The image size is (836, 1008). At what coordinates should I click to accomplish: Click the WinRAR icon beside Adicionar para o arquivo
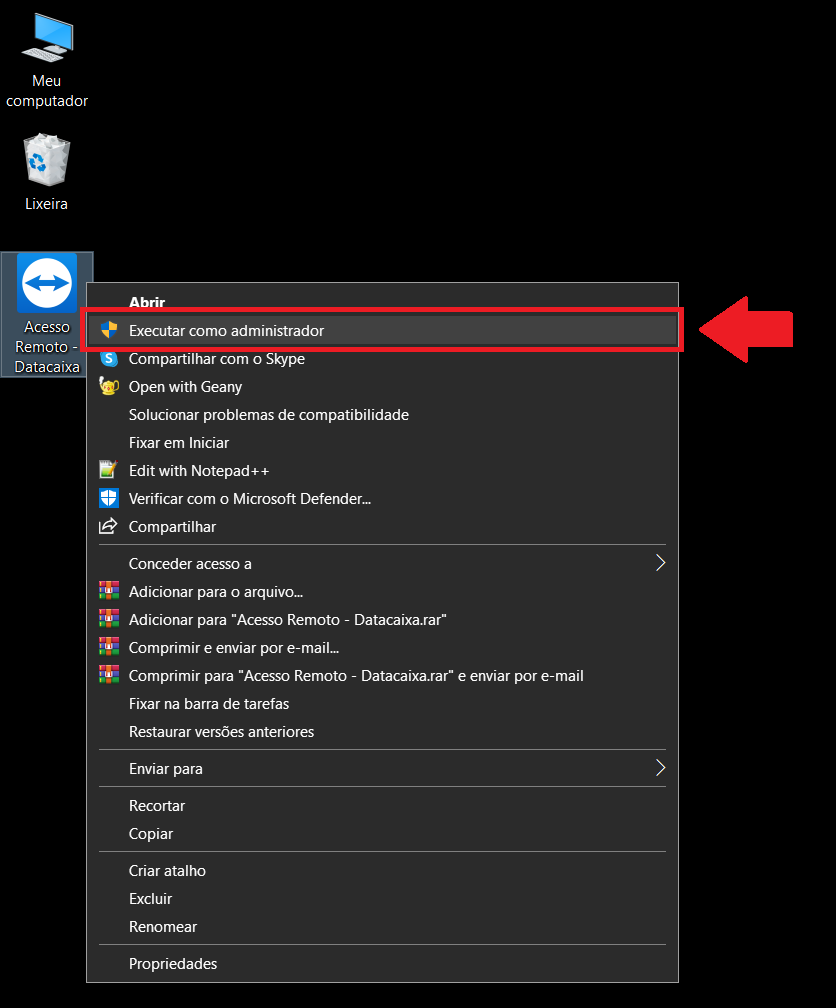point(109,592)
